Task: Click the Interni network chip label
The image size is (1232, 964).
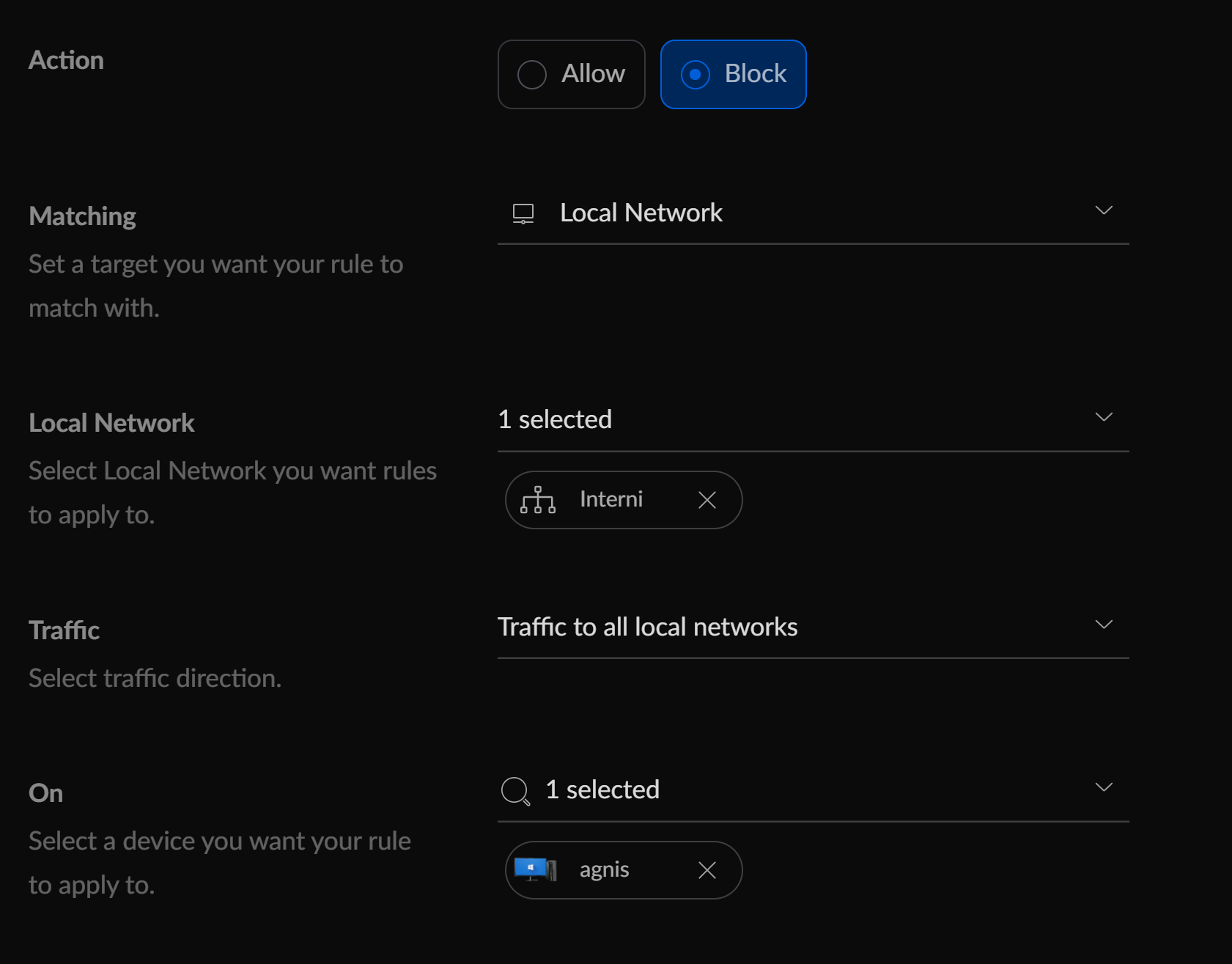Action: pyautogui.click(x=611, y=500)
